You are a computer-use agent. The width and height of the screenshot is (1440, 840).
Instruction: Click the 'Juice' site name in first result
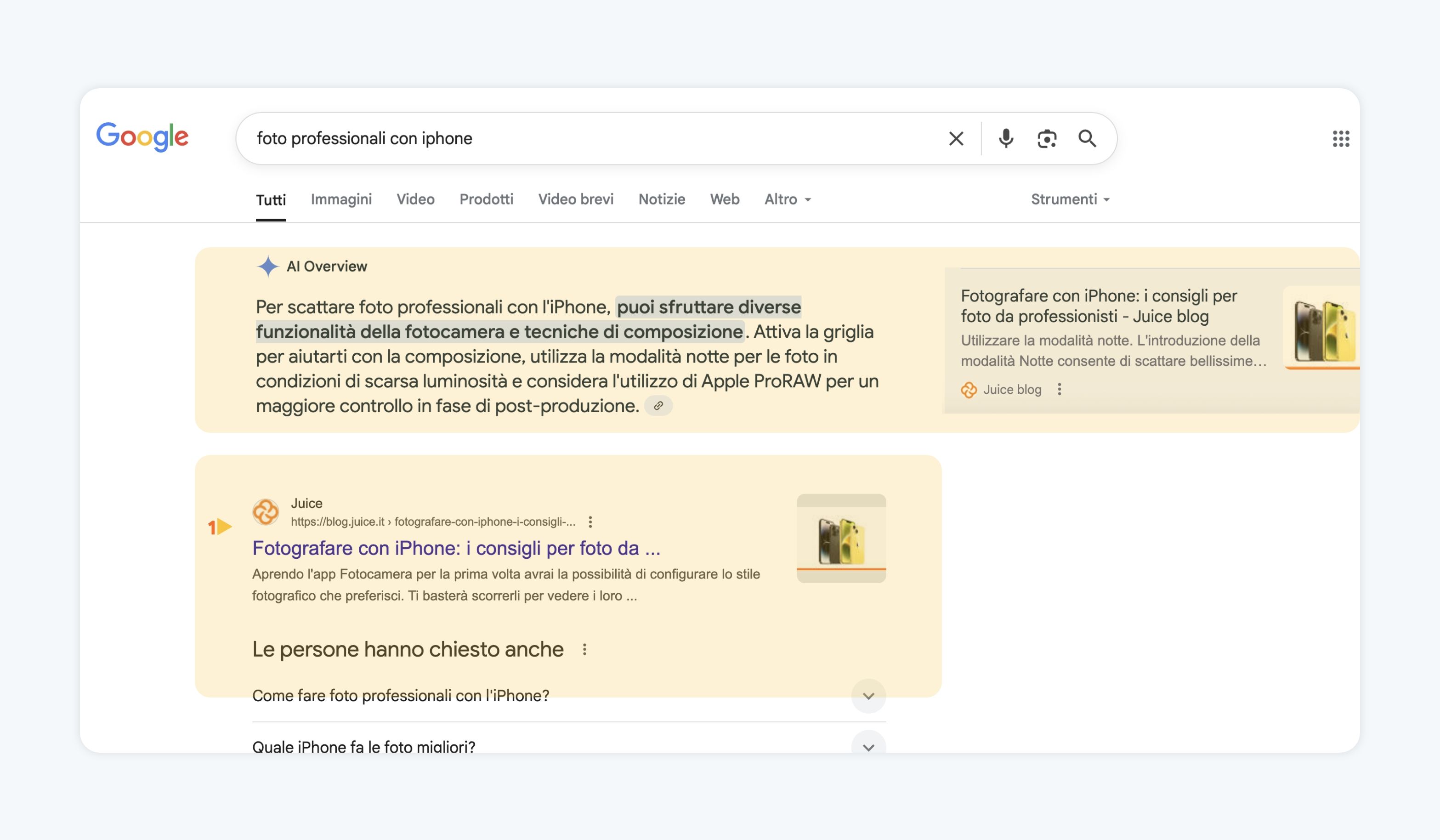(x=306, y=504)
